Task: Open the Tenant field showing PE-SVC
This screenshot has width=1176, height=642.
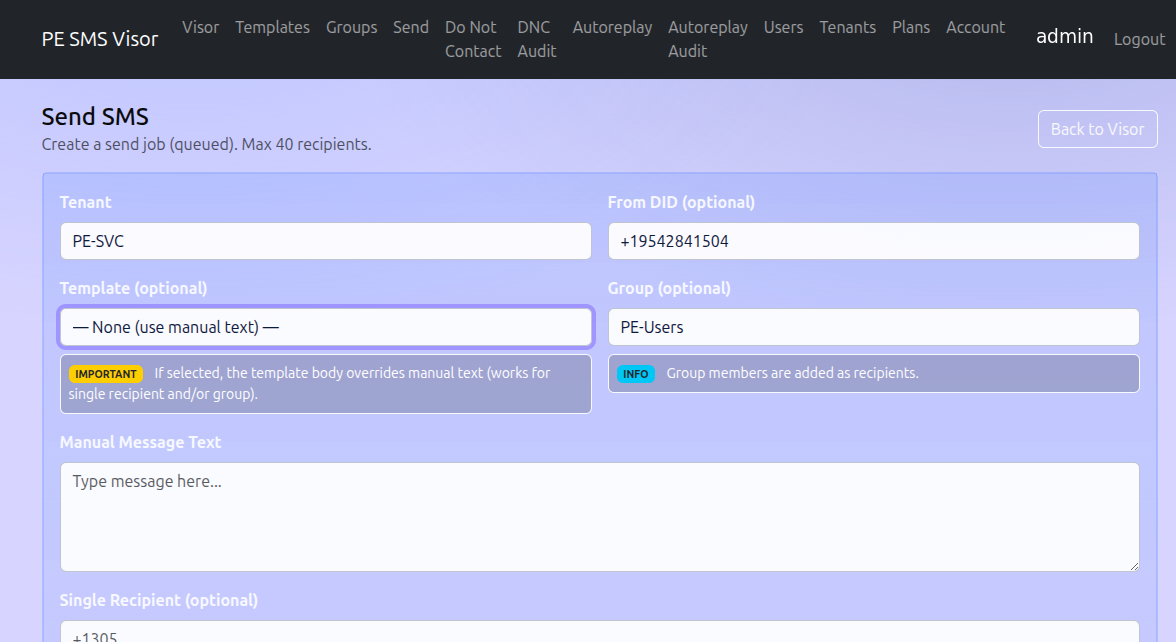Action: tap(325, 241)
